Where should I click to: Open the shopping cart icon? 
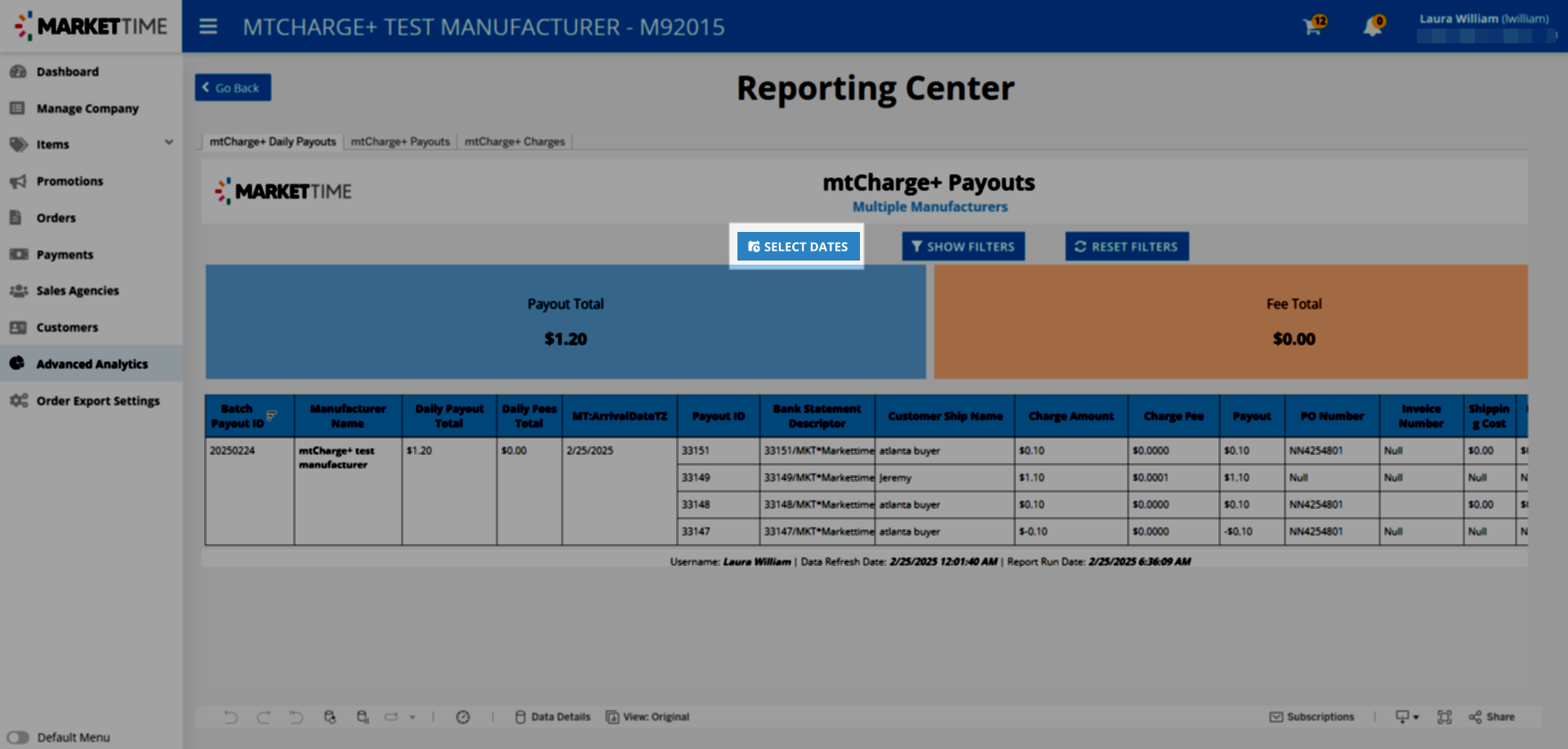tap(1313, 26)
